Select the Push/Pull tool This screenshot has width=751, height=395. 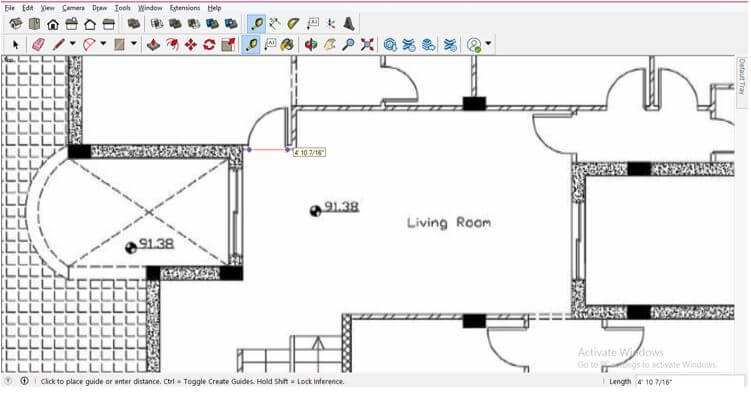(x=153, y=45)
